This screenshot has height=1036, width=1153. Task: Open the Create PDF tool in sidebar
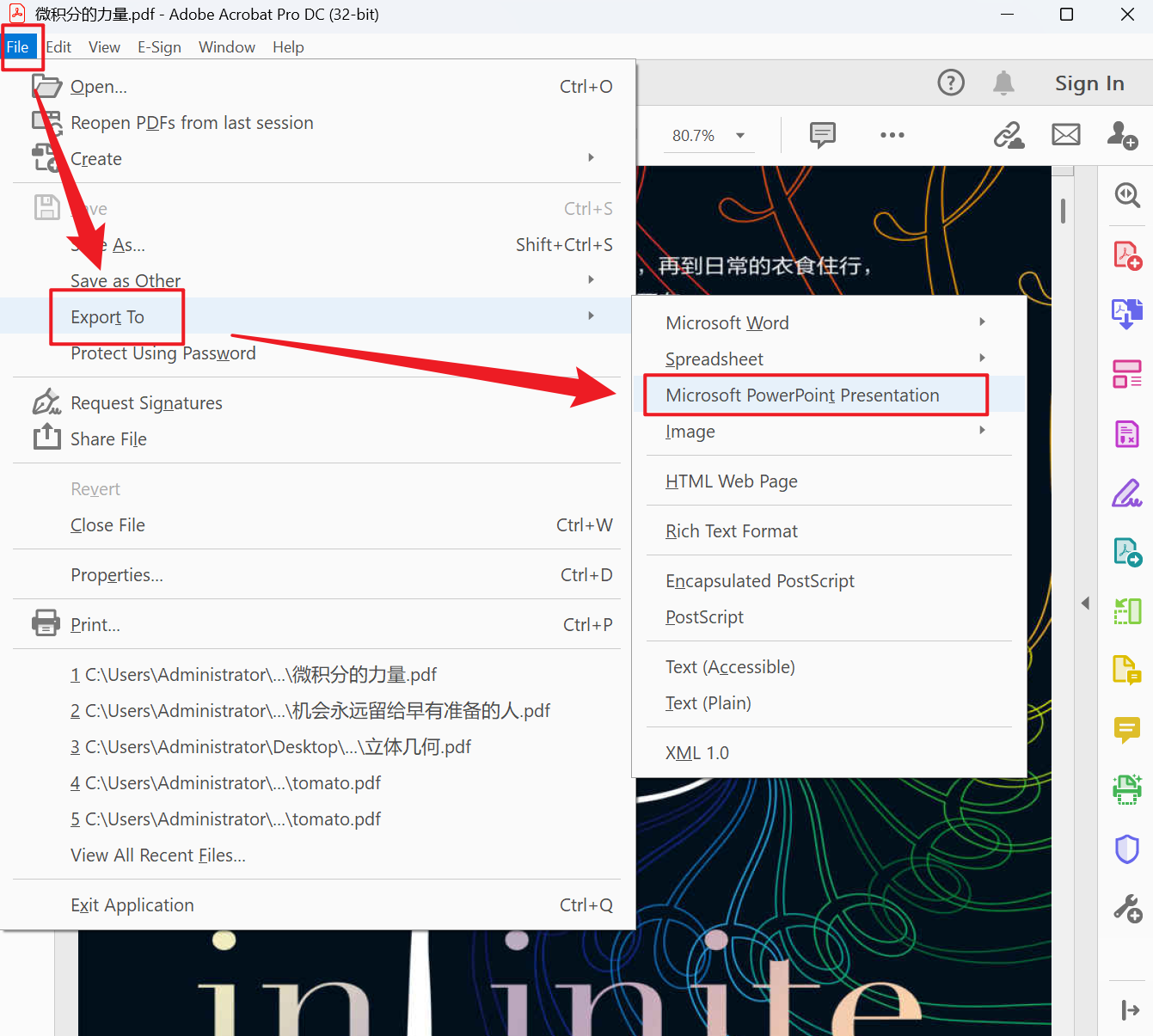[x=1126, y=256]
